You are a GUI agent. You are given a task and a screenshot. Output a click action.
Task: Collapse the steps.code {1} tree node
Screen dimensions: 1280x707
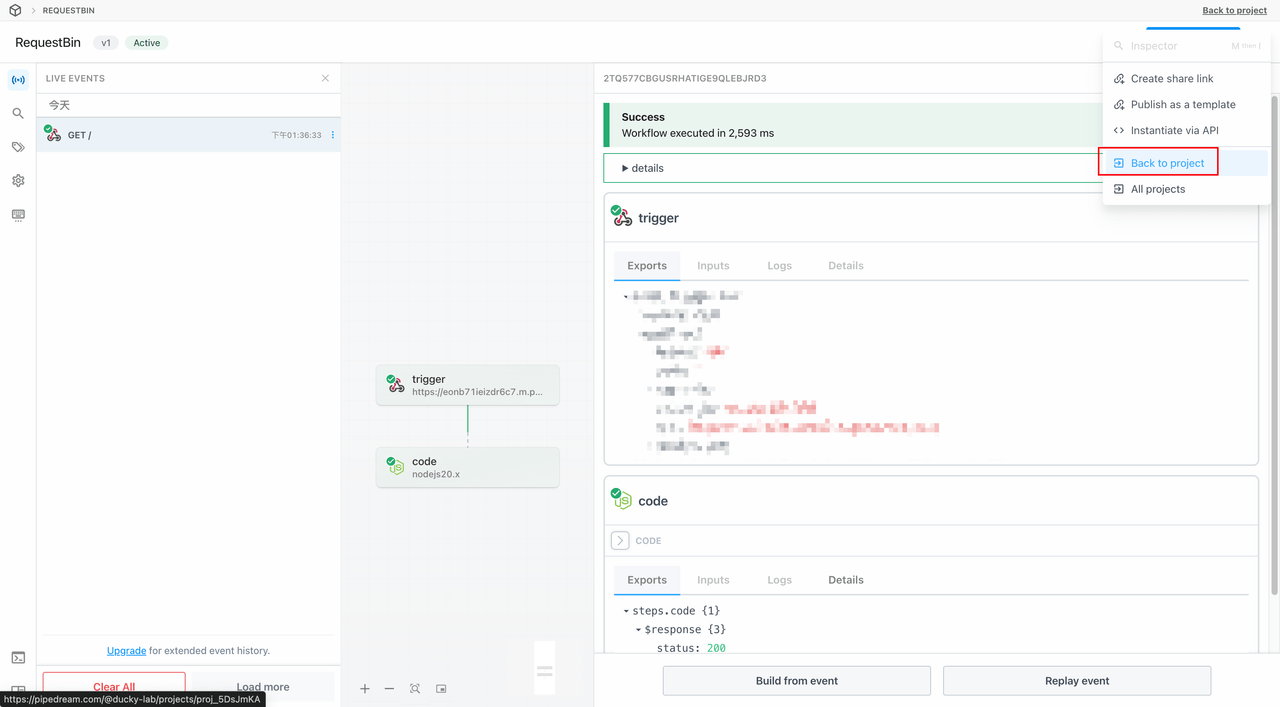[626, 611]
